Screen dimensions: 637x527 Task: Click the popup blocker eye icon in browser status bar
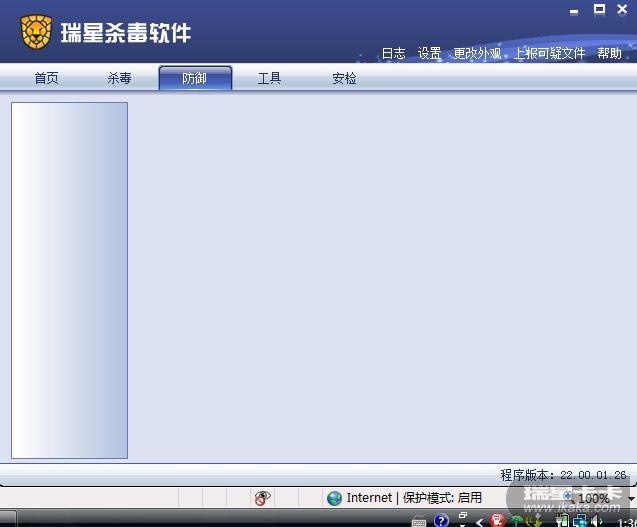(262, 498)
